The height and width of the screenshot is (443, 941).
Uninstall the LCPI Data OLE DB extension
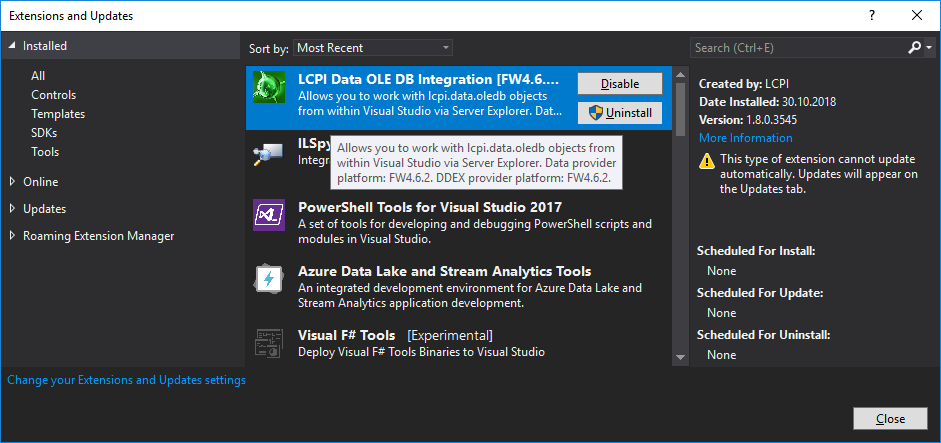[620, 113]
